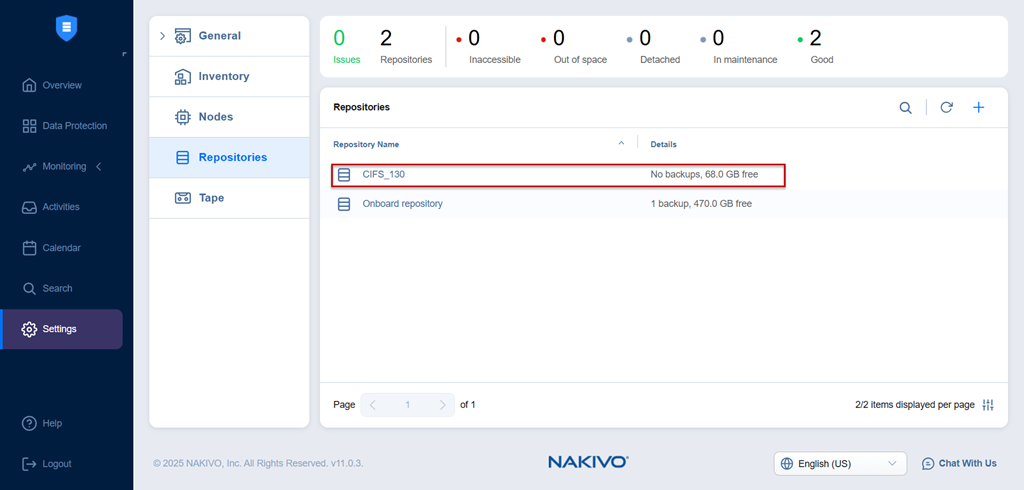Click the Tape icon
The width and height of the screenshot is (1024, 490).
coord(183,198)
